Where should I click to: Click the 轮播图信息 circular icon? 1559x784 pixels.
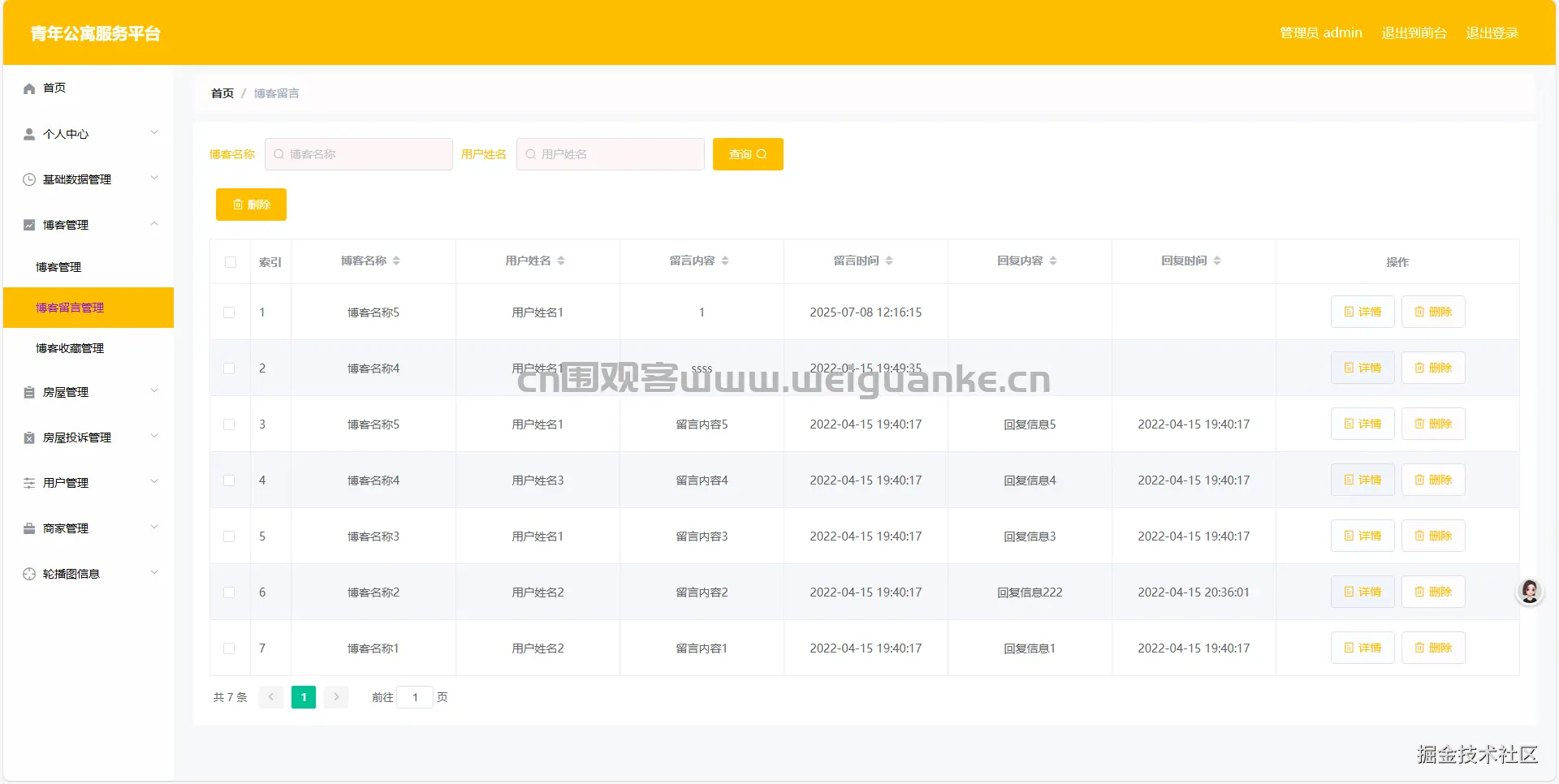point(29,574)
